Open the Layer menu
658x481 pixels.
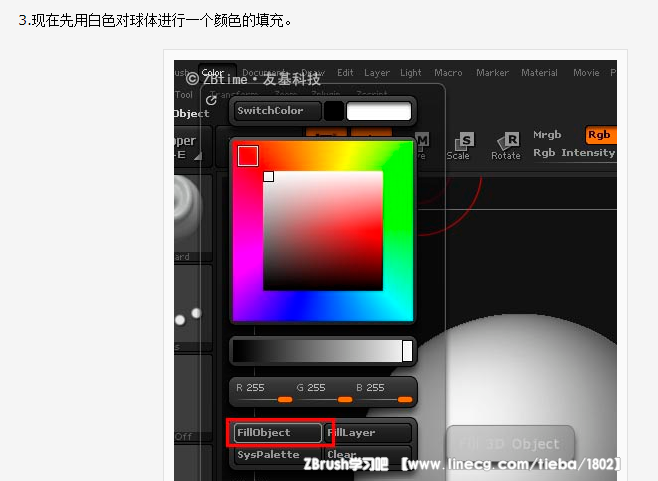pyautogui.click(x=377, y=73)
